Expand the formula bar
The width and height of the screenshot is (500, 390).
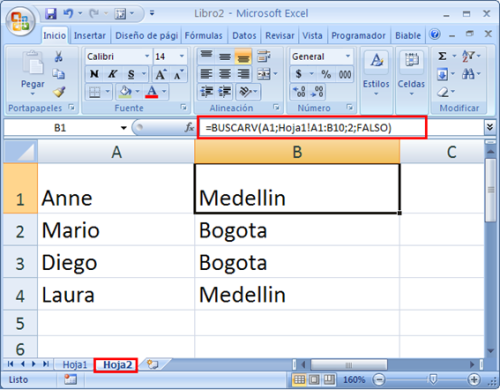point(489,127)
